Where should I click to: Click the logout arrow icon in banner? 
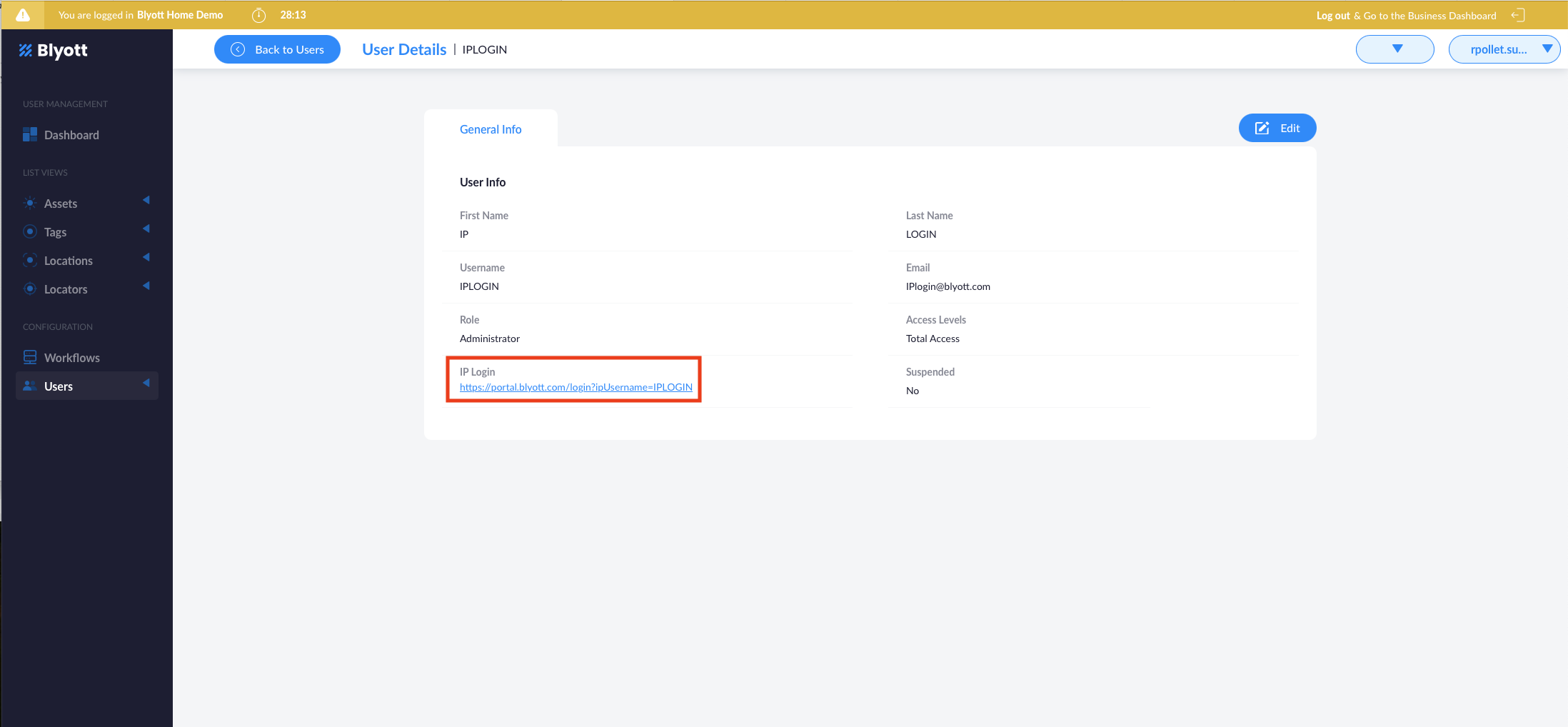point(1518,15)
